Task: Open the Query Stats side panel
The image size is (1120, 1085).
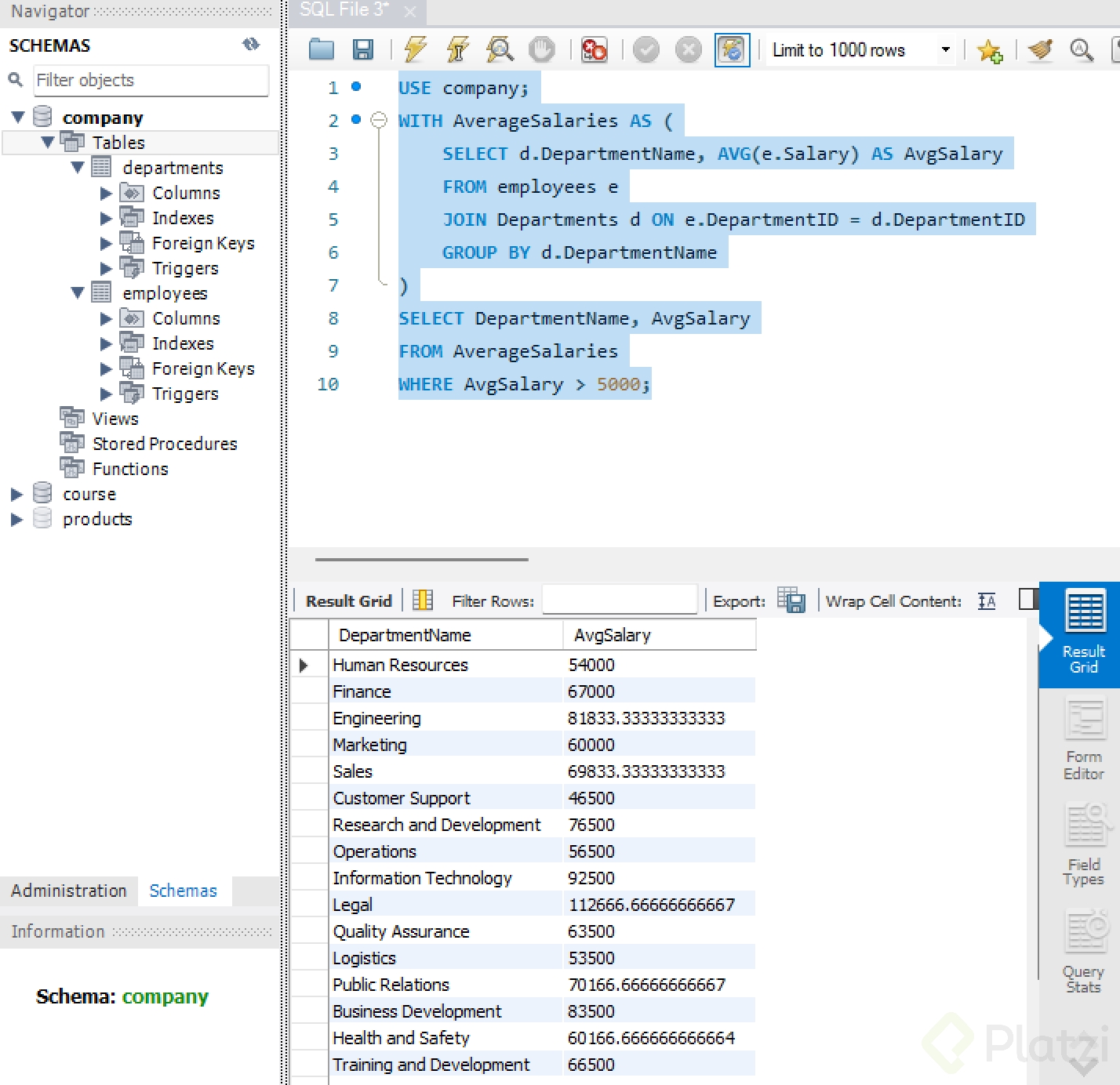Action: tap(1083, 952)
